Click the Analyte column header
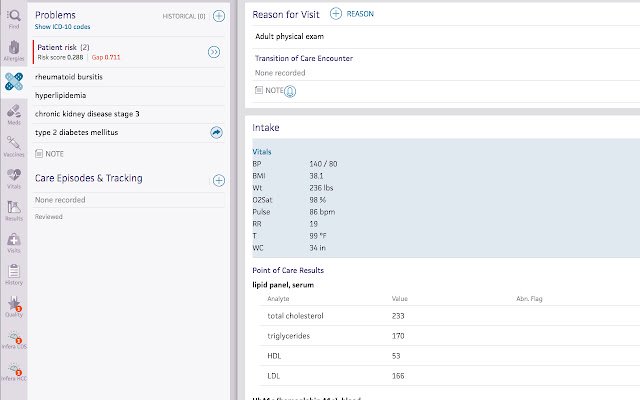Viewport: 640px width, 400px height. coord(278,299)
